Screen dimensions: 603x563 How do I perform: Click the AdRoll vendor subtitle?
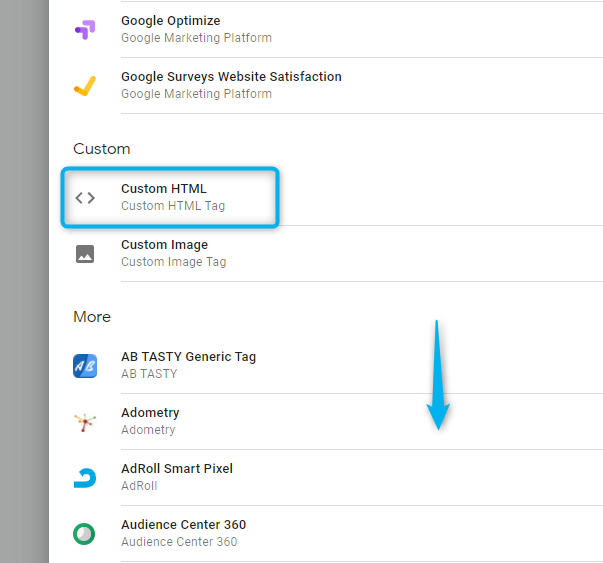coord(139,486)
